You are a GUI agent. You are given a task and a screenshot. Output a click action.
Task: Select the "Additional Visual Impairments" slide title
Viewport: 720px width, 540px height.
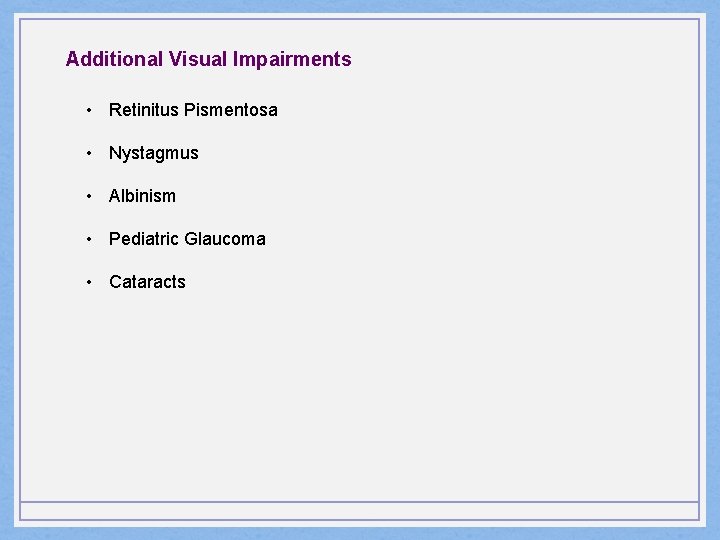[x=208, y=59]
